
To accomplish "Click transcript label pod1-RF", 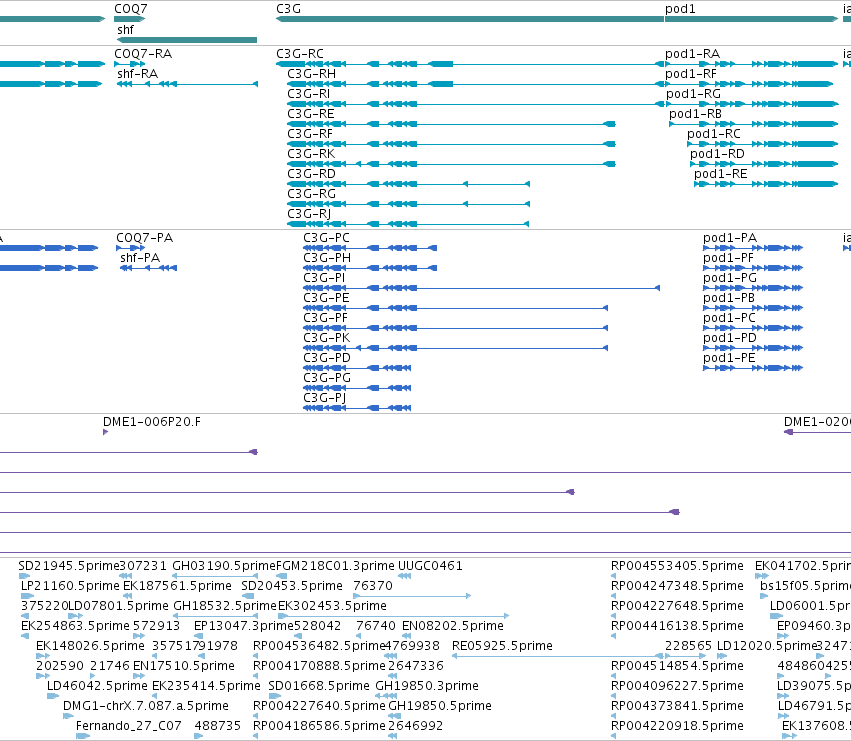I will [691, 74].
